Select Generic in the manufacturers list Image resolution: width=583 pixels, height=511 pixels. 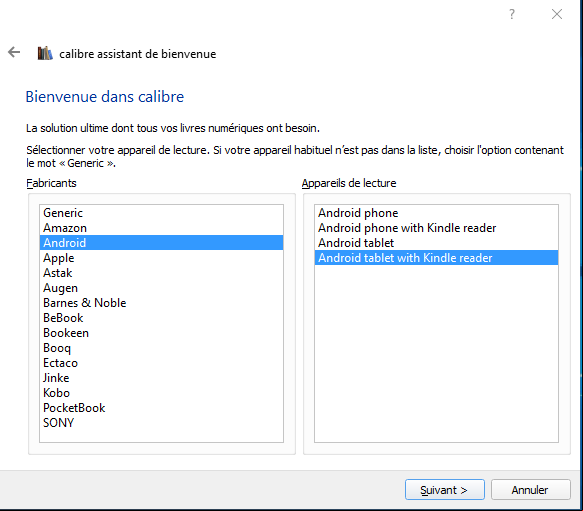[x=161, y=213]
